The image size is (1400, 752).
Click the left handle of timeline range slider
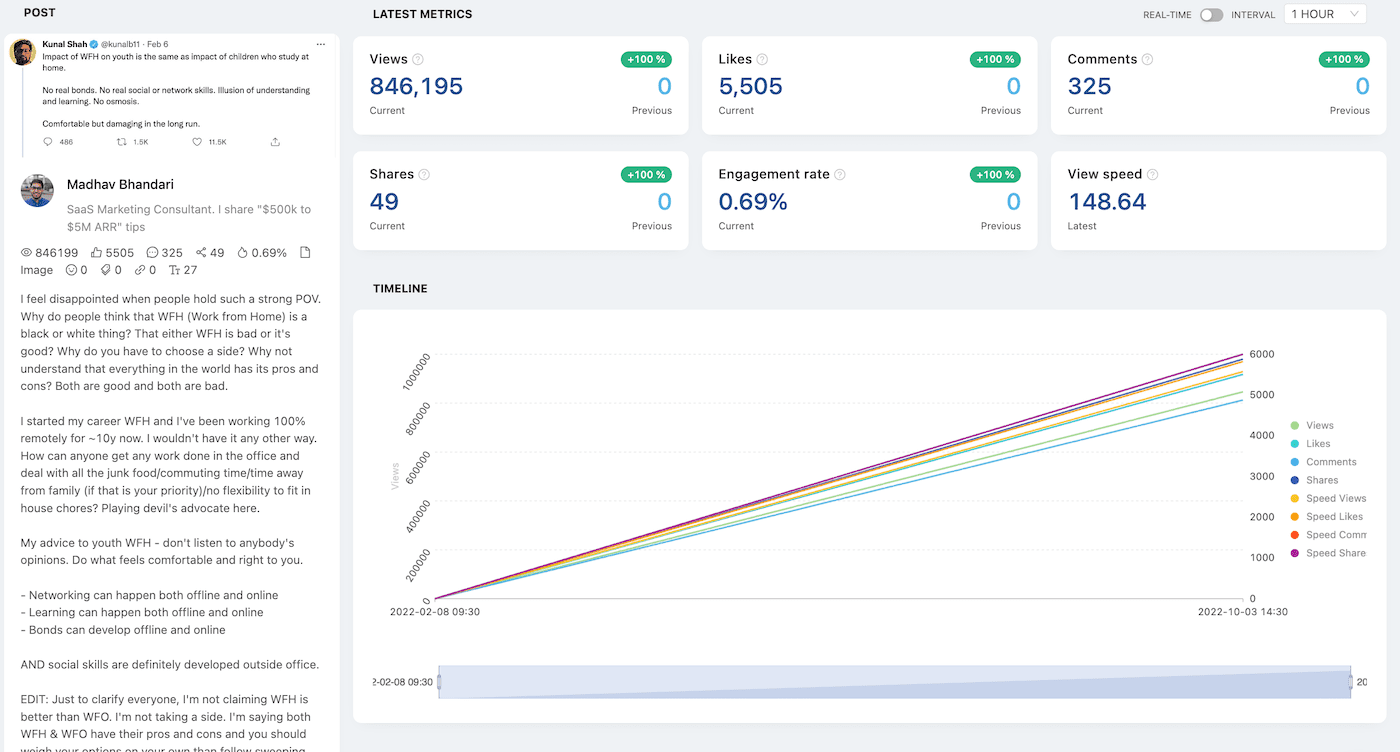coord(438,682)
